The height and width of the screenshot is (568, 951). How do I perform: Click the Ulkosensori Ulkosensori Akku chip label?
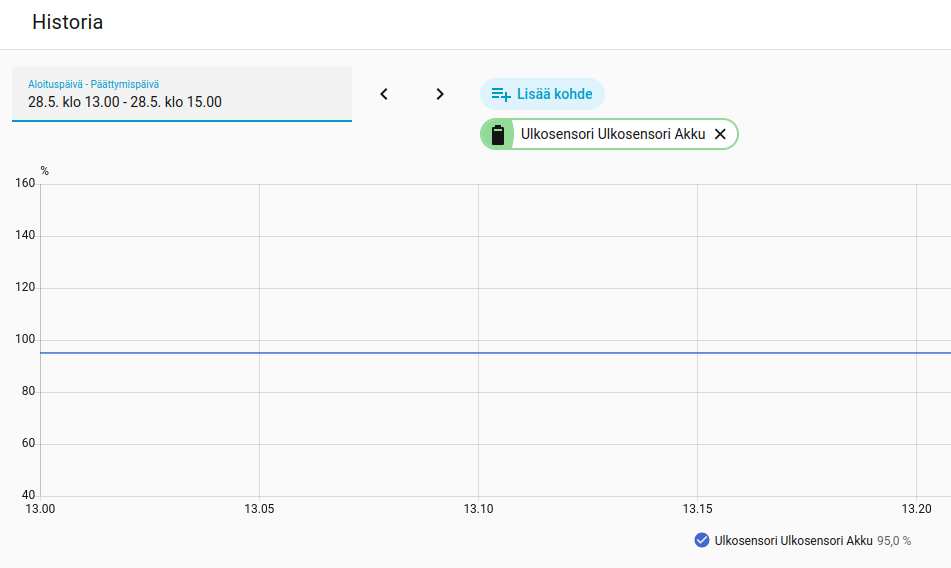click(x=613, y=134)
